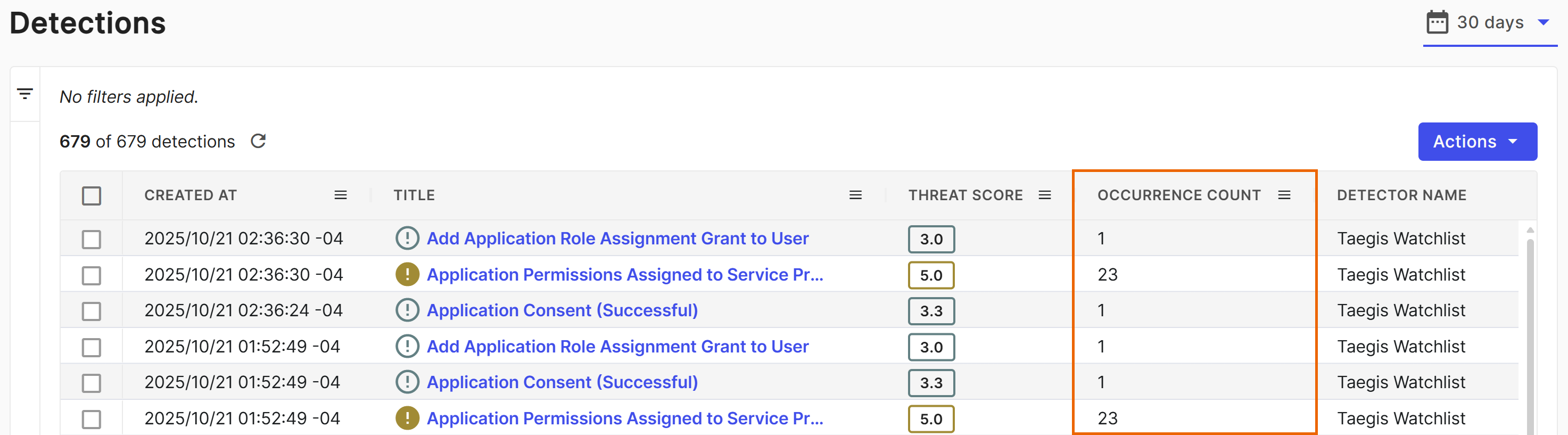Click the scroll-up arrow of the table
Screen dimensions: 1568x435
click(x=1530, y=229)
